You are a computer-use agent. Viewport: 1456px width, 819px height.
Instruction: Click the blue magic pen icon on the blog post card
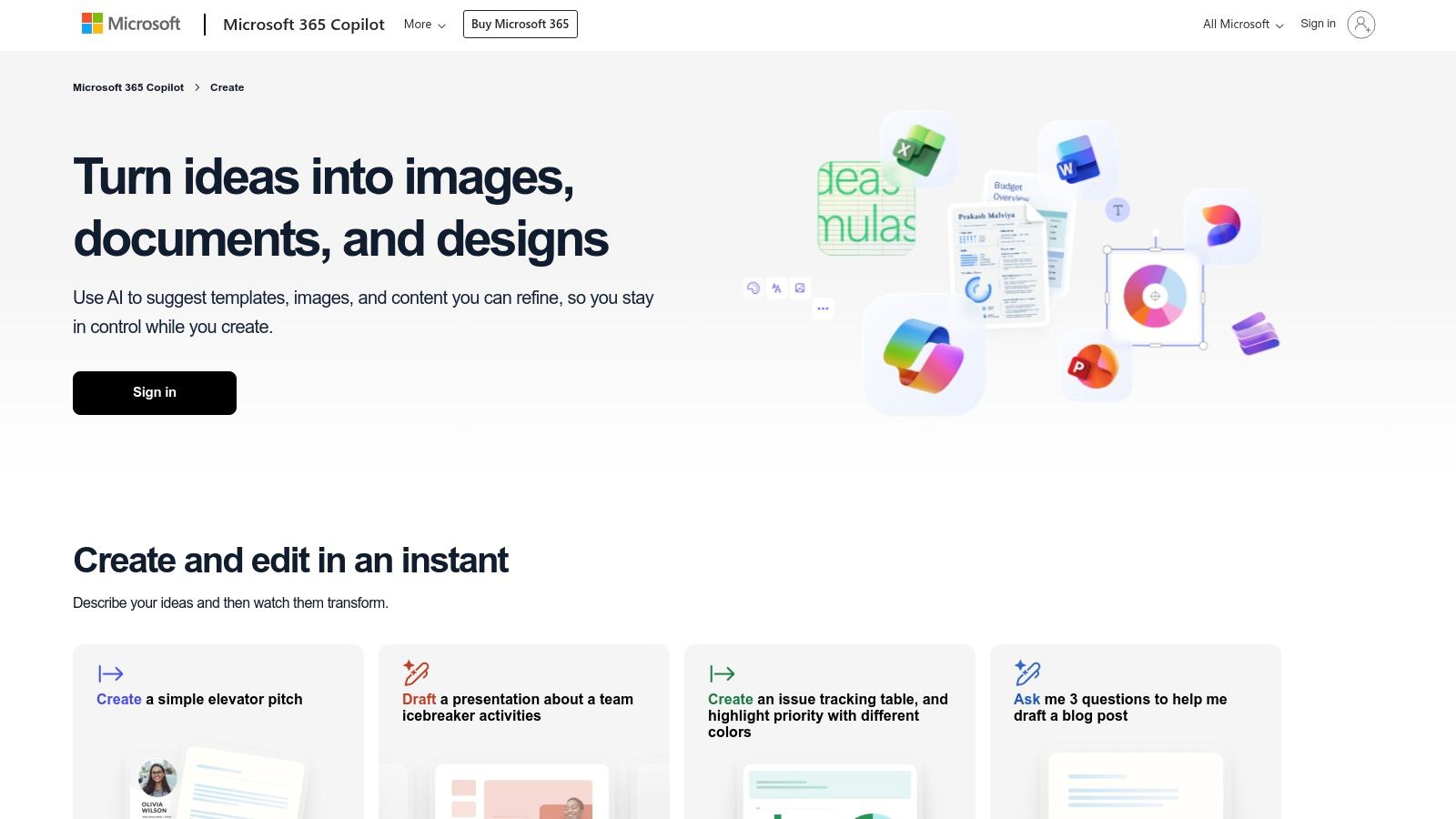pos(1027,672)
